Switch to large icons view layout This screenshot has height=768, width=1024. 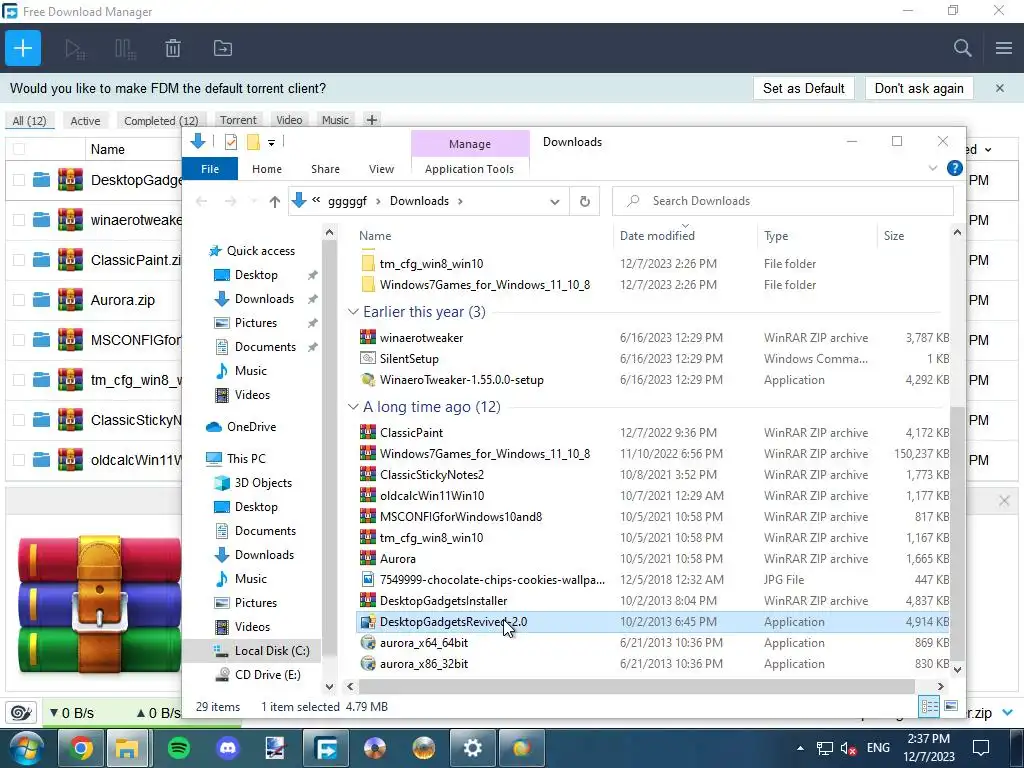(951, 706)
